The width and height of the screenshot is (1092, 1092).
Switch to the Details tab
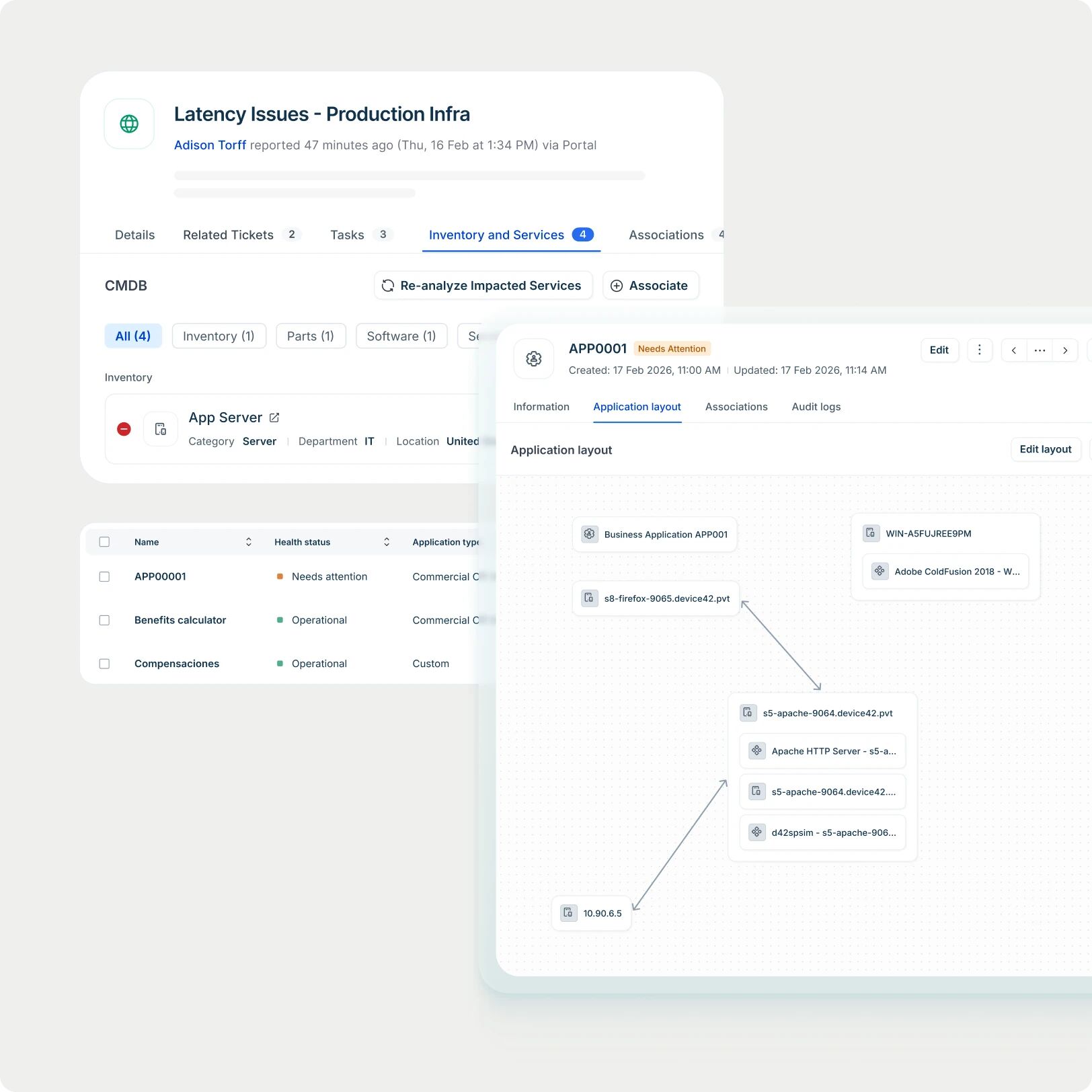(x=134, y=235)
